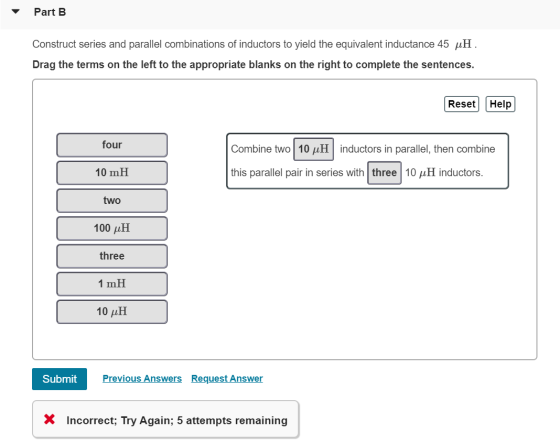Collapse the Part B section arrow
The width and height of the screenshot is (560, 442).
coord(15,12)
